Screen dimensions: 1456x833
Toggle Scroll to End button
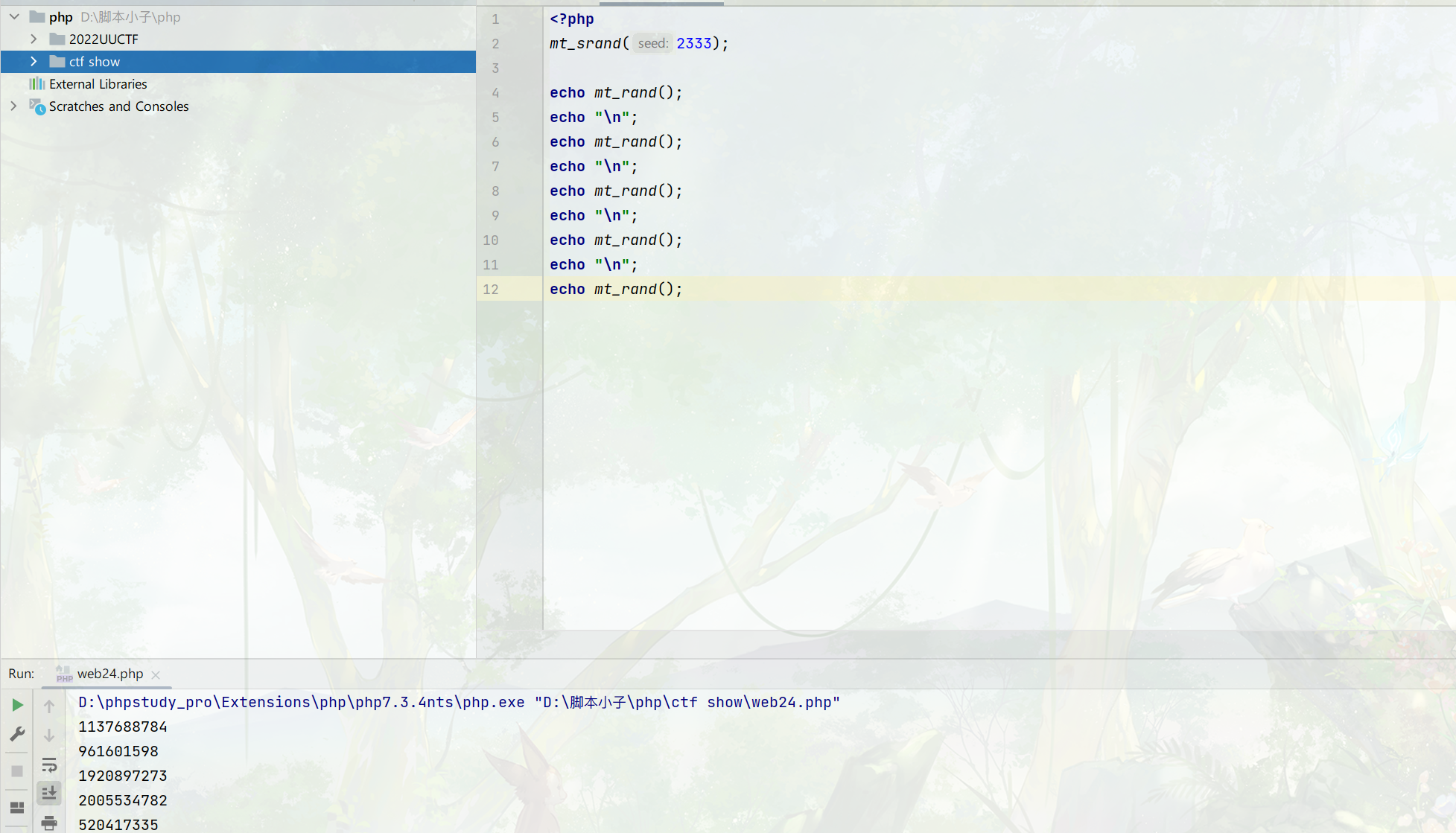click(49, 794)
